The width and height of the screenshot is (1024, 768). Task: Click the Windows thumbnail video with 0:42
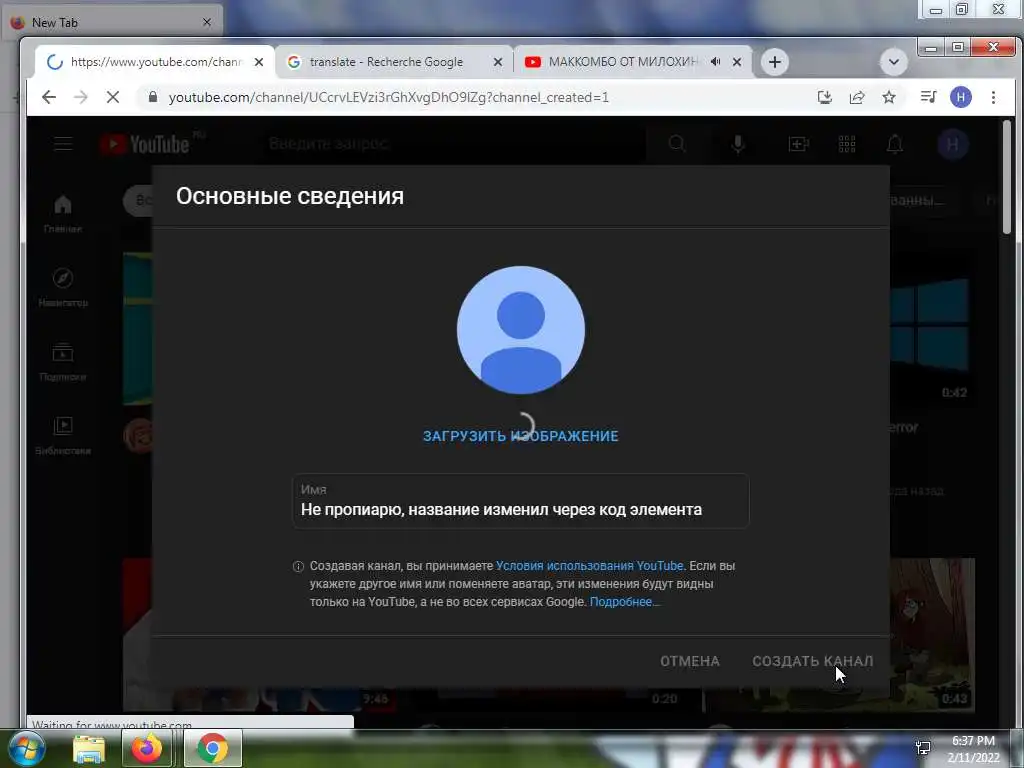[x=932, y=327]
